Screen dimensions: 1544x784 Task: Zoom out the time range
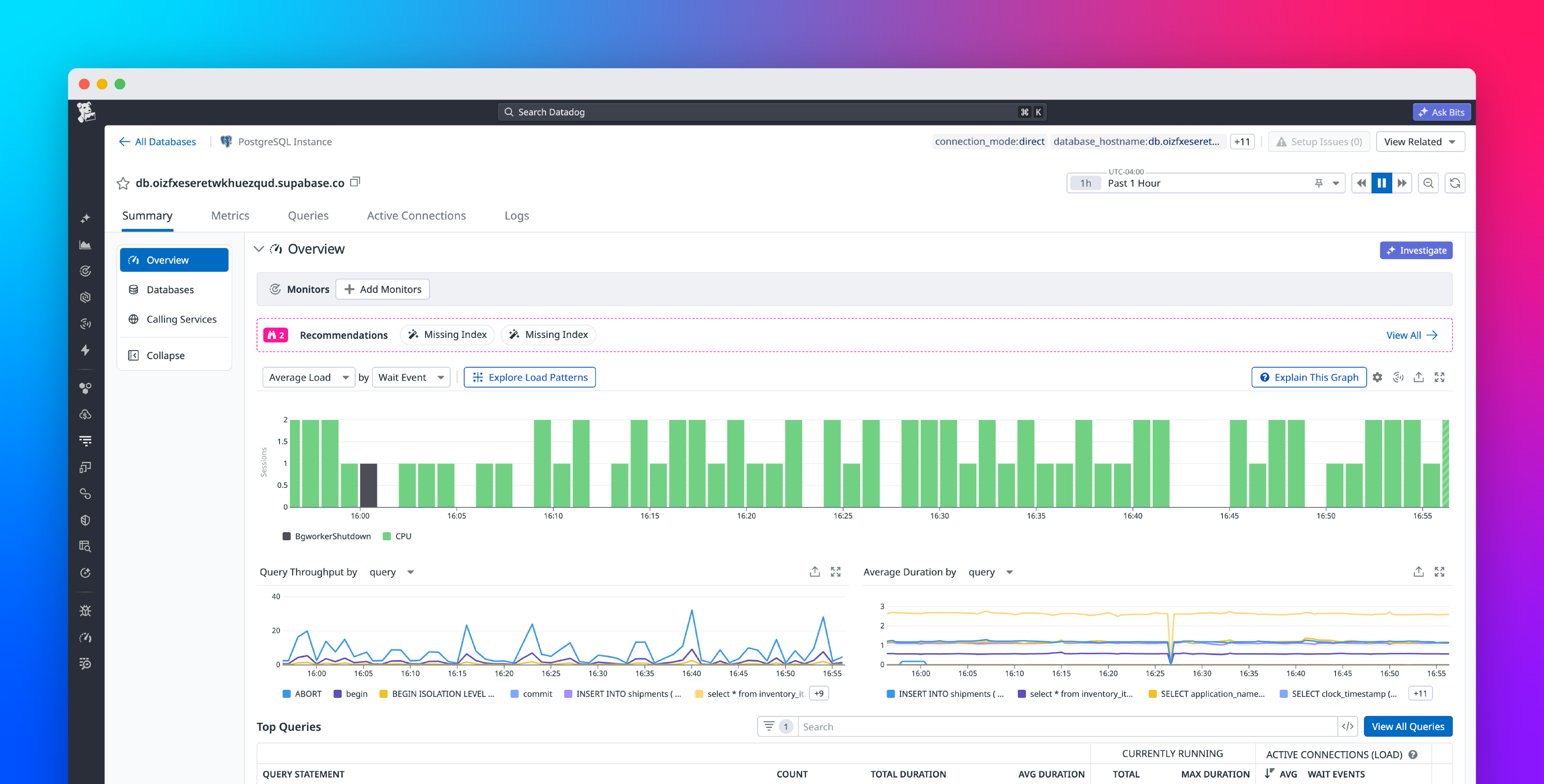tap(1428, 184)
